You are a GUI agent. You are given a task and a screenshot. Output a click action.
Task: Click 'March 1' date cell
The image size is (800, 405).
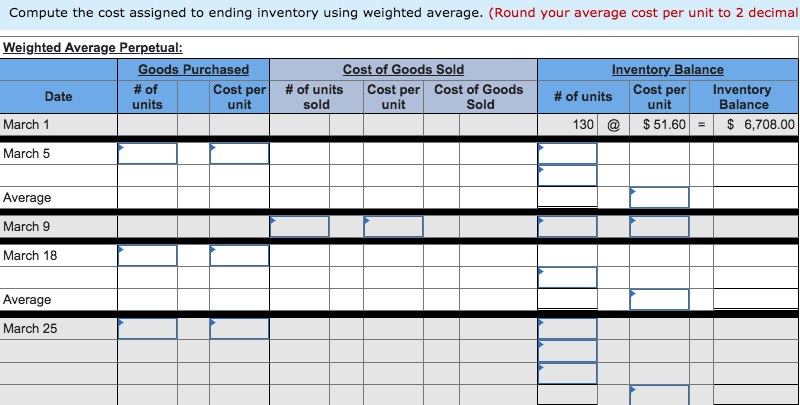(59, 124)
